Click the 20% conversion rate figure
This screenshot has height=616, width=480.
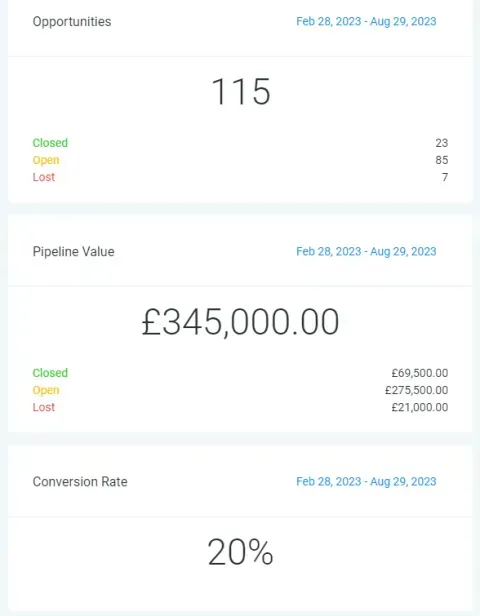coord(240,552)
